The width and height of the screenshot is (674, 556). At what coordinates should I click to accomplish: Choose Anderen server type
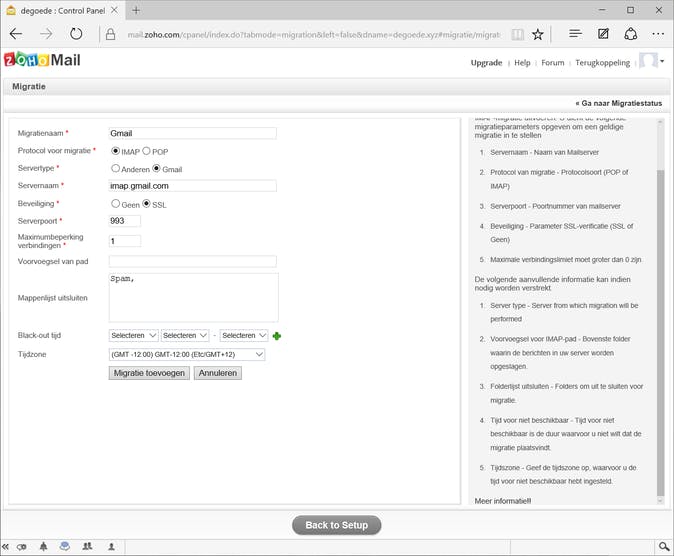click(115, 169)
